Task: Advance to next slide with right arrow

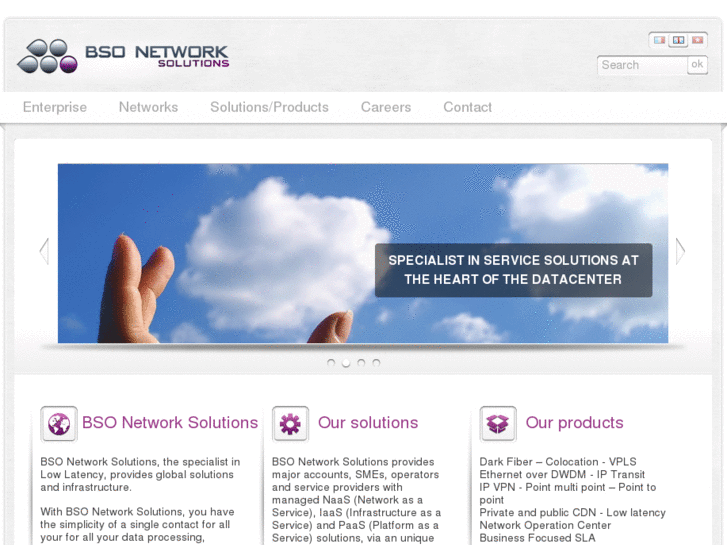Action: (x=680, y=251)
